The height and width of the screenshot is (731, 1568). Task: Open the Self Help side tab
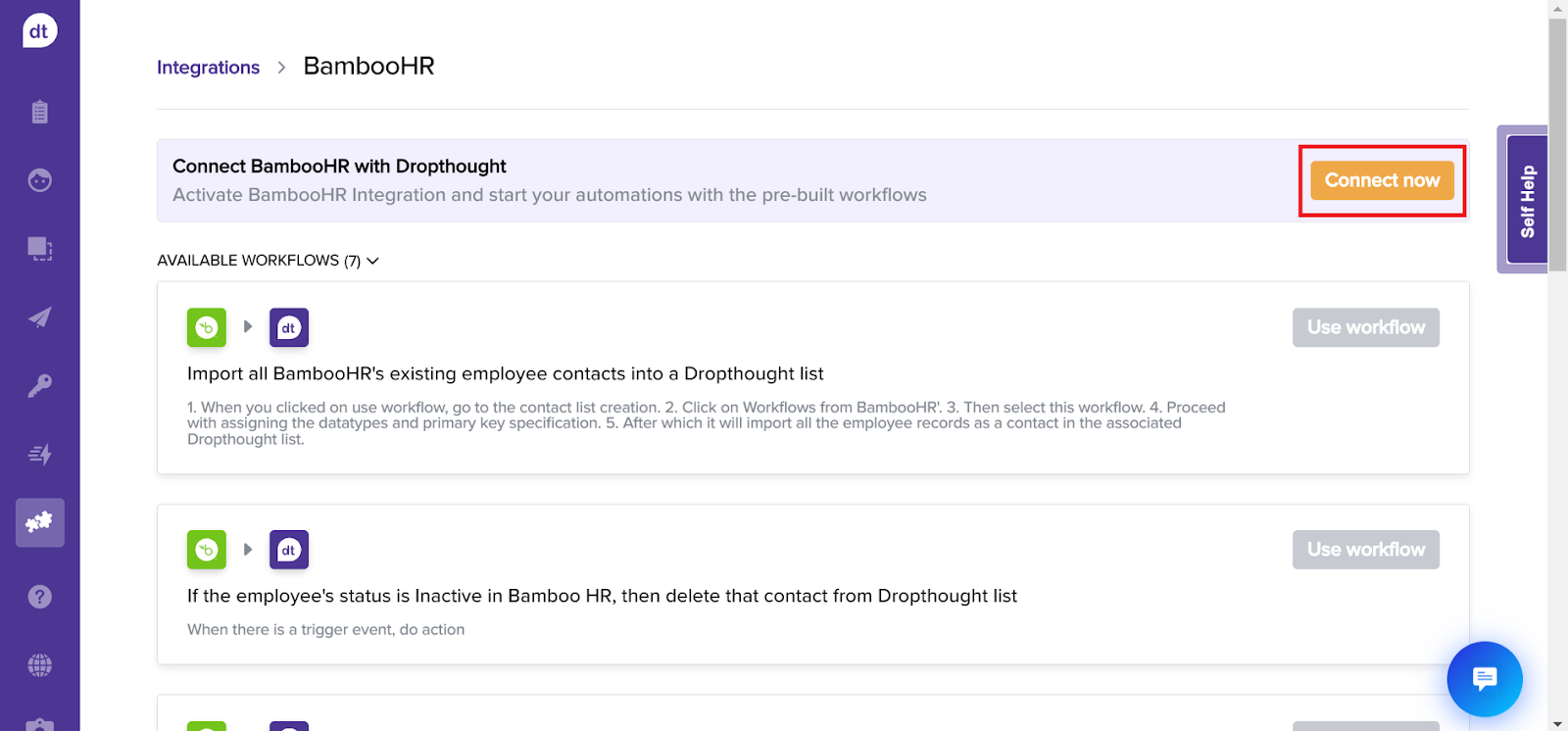tap(1526, 200)
